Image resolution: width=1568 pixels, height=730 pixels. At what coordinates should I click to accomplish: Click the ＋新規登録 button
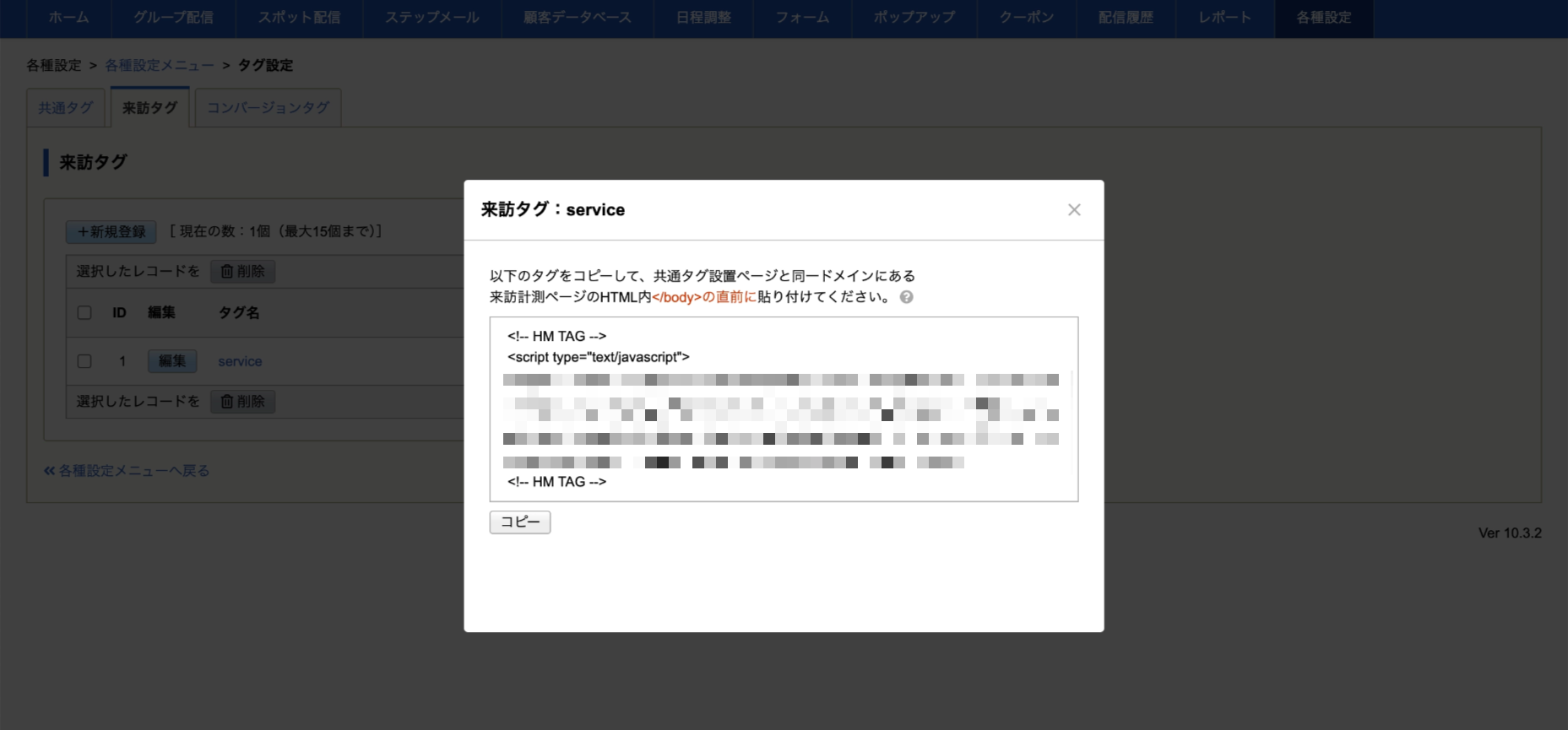(x=111, y=232)
